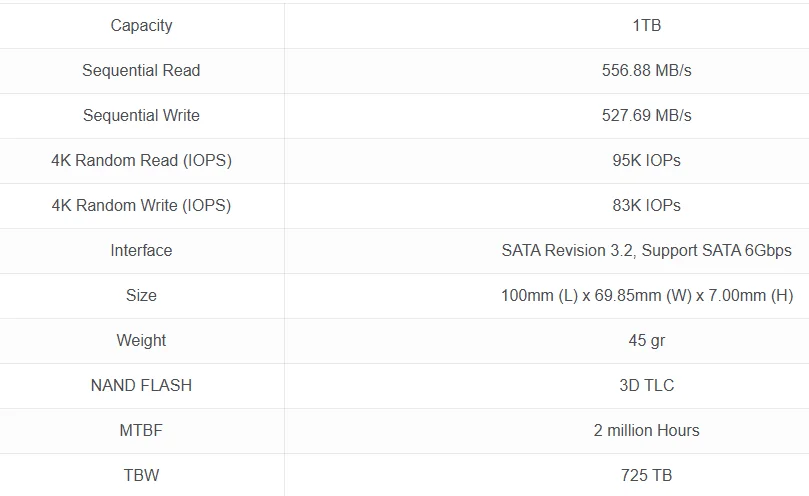Select the 556.88 MB/s value
The height and width of the screenshot is (496, 809).
646,70
